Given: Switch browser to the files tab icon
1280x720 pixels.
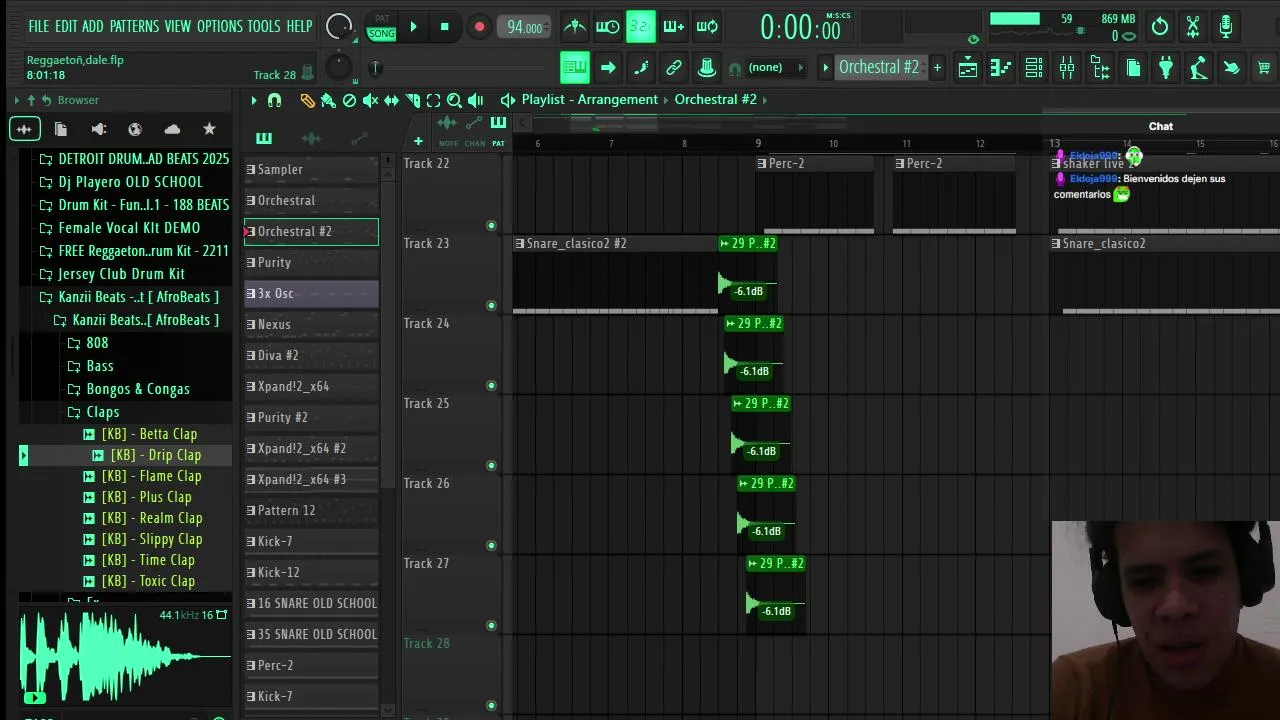Looking at the screenshot, I should tap(61, 129).
